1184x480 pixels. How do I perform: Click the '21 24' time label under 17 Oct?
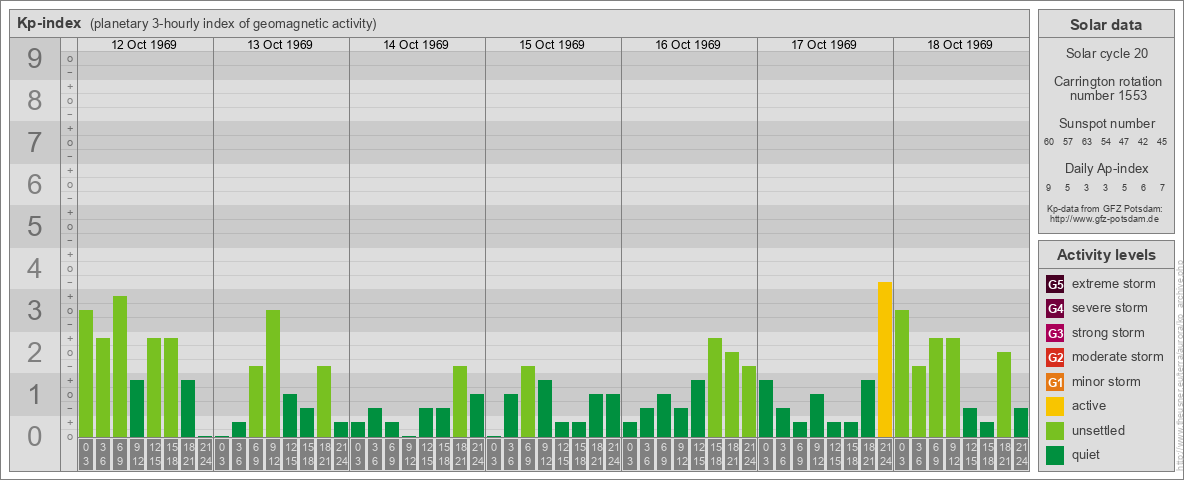885,454
